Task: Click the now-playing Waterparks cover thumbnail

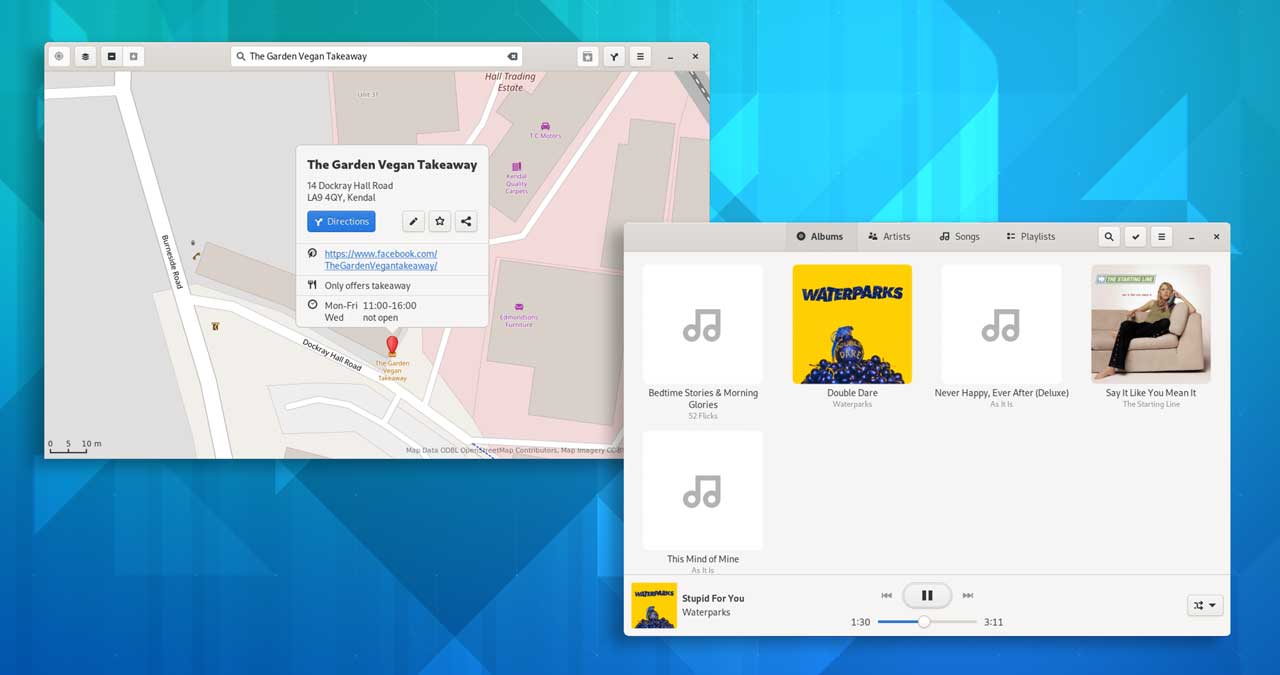Action: click(654, 605)
